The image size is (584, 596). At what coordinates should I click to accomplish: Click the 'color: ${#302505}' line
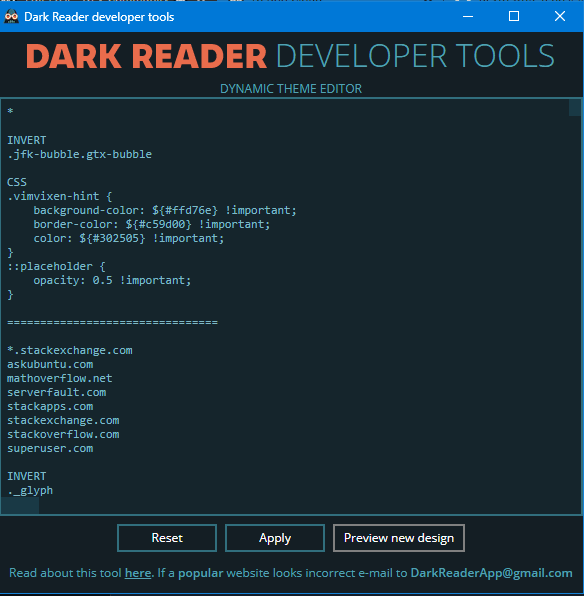click(129, 238)
